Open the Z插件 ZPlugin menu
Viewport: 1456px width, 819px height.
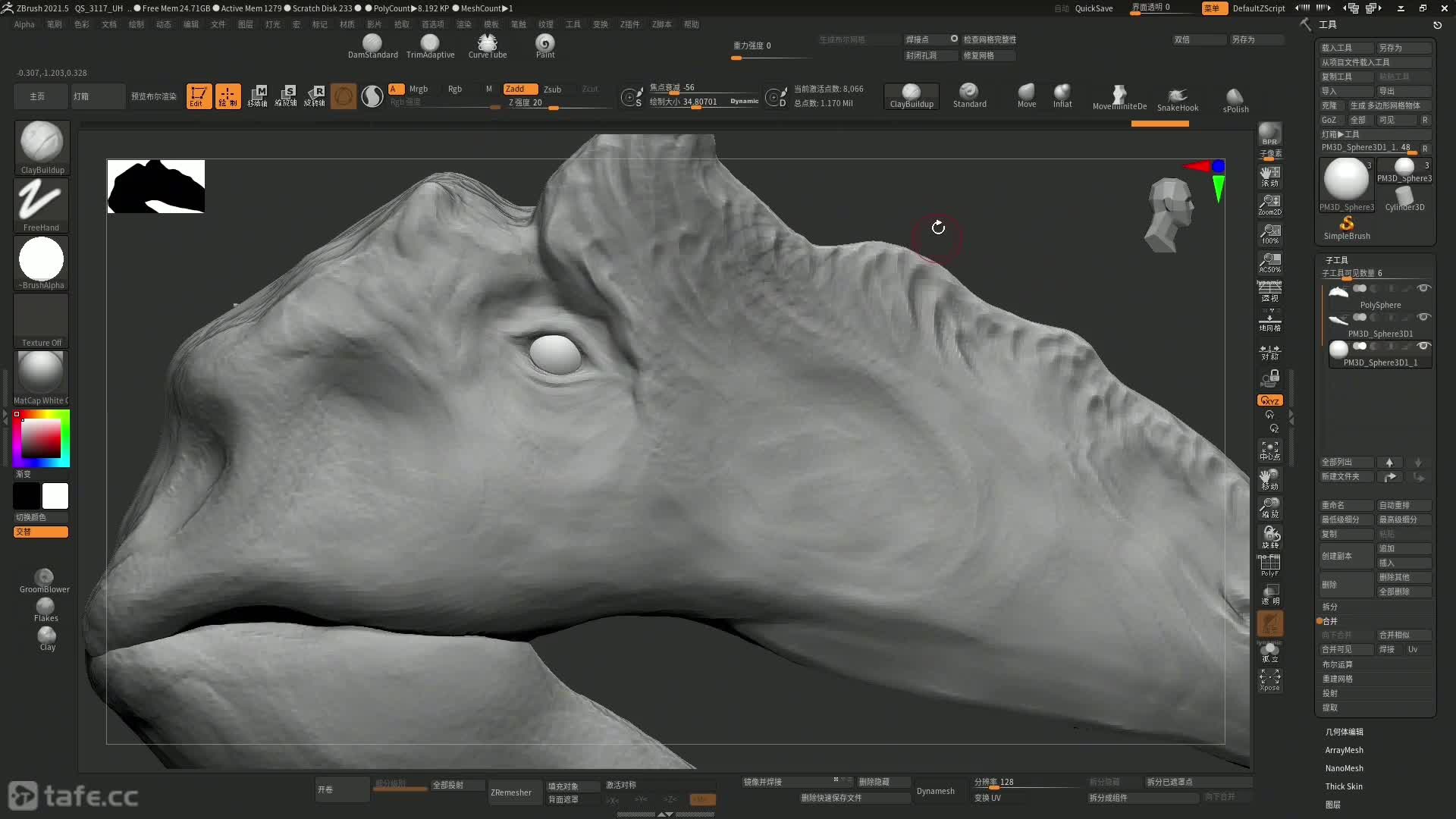(x=629, y=24)
